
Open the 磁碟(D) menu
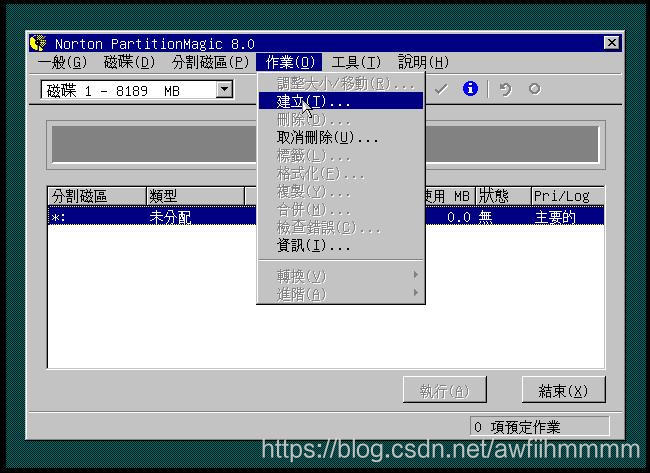(129, 62)
